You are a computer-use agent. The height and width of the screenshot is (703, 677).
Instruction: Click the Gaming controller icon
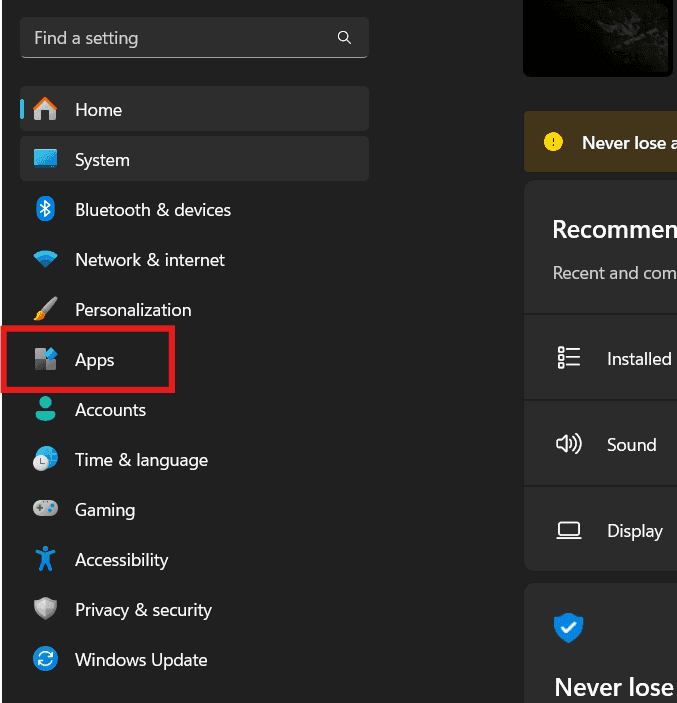[x=45, y=508]
